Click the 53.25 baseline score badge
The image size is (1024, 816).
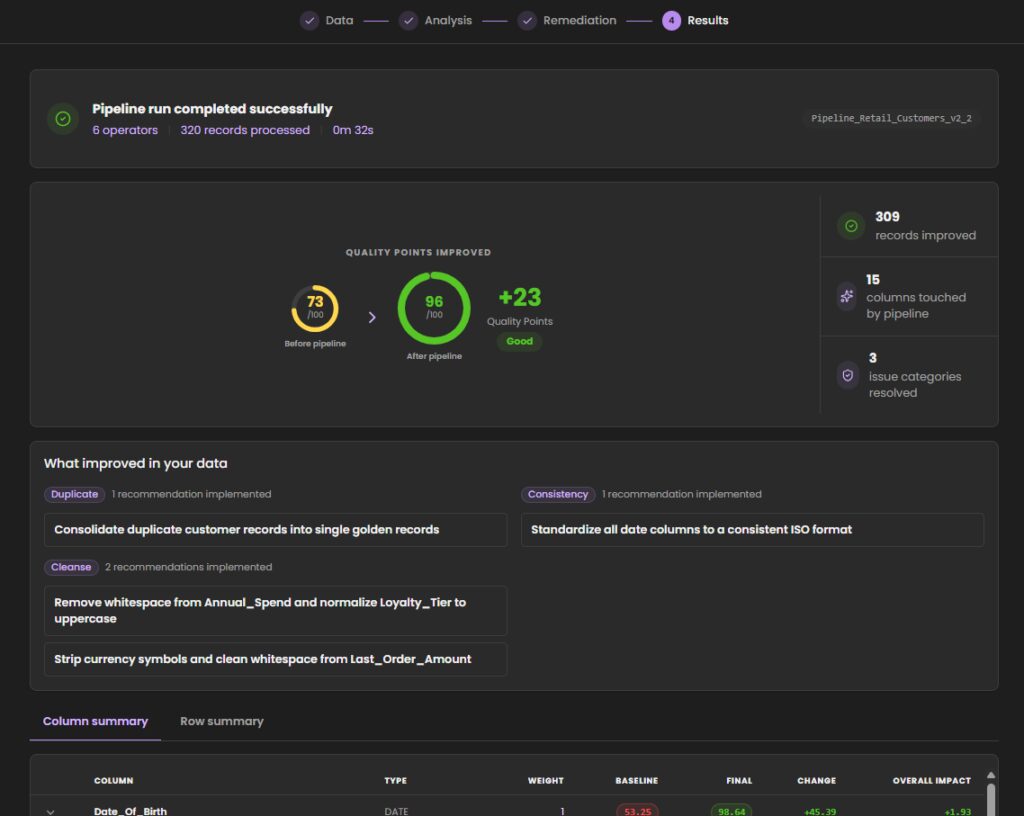pos(637,811)
